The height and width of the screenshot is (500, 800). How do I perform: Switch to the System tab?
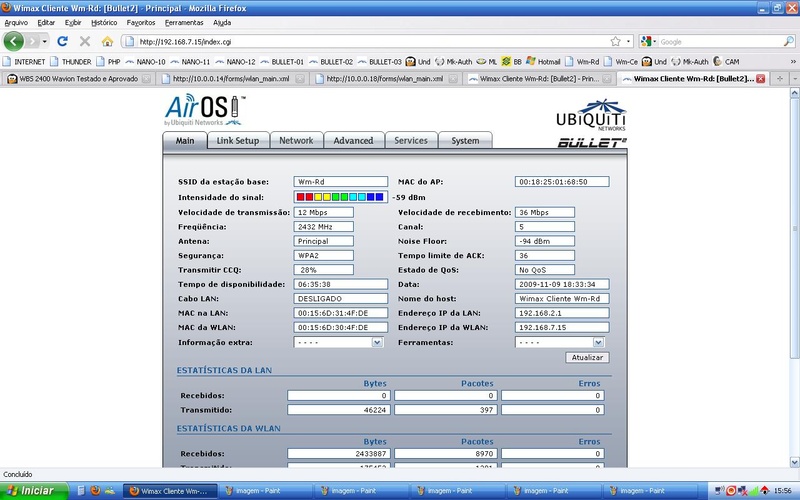tap(465, 140)
